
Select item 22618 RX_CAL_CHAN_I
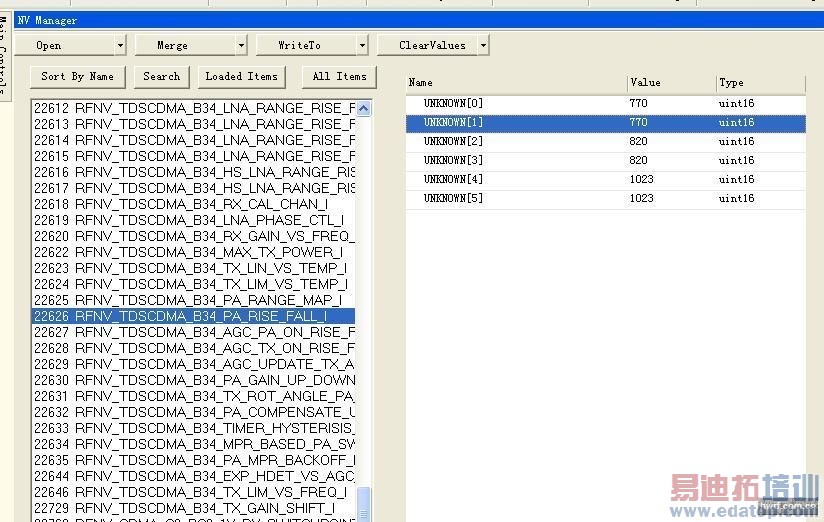194,204
